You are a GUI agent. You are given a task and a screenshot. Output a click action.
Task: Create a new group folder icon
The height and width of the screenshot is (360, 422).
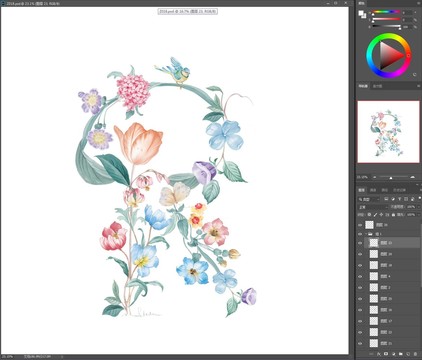[401, 354]
